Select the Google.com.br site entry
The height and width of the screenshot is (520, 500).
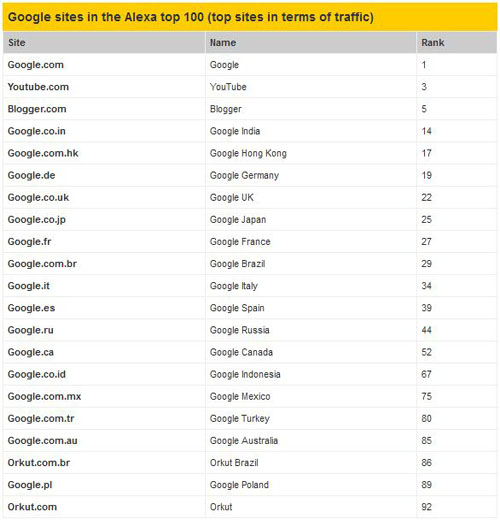pos(42,264)
